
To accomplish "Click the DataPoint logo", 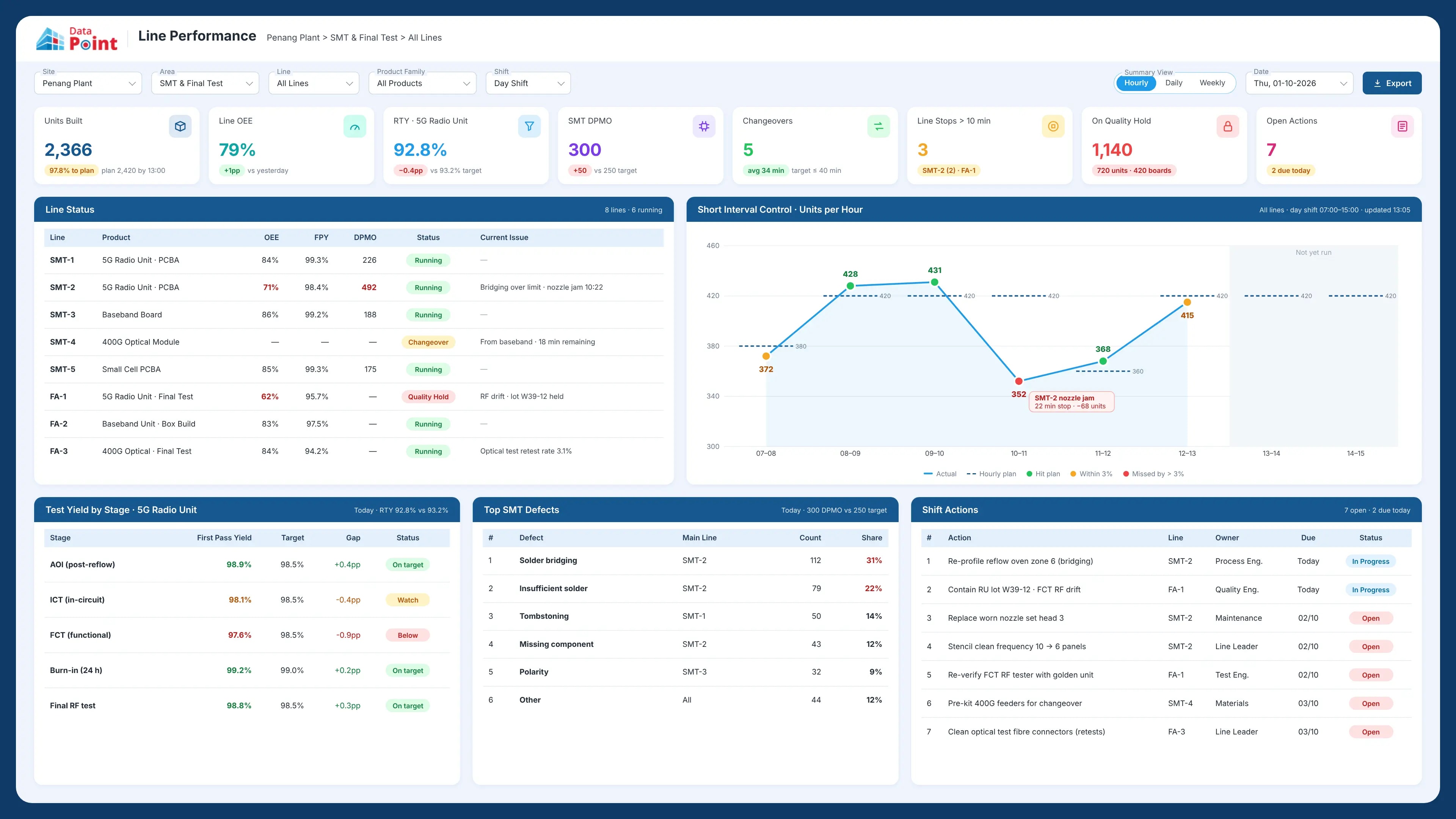I will pos(77,38).
